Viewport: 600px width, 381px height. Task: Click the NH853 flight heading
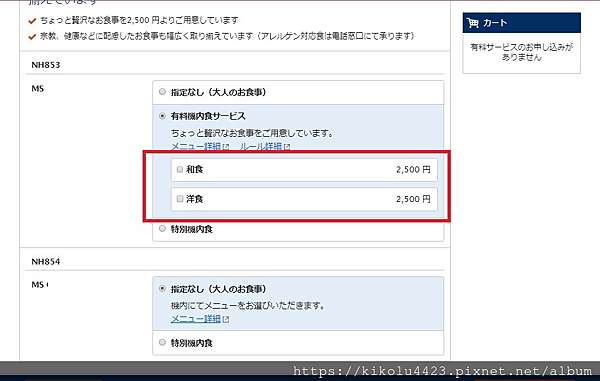(46, 65)
